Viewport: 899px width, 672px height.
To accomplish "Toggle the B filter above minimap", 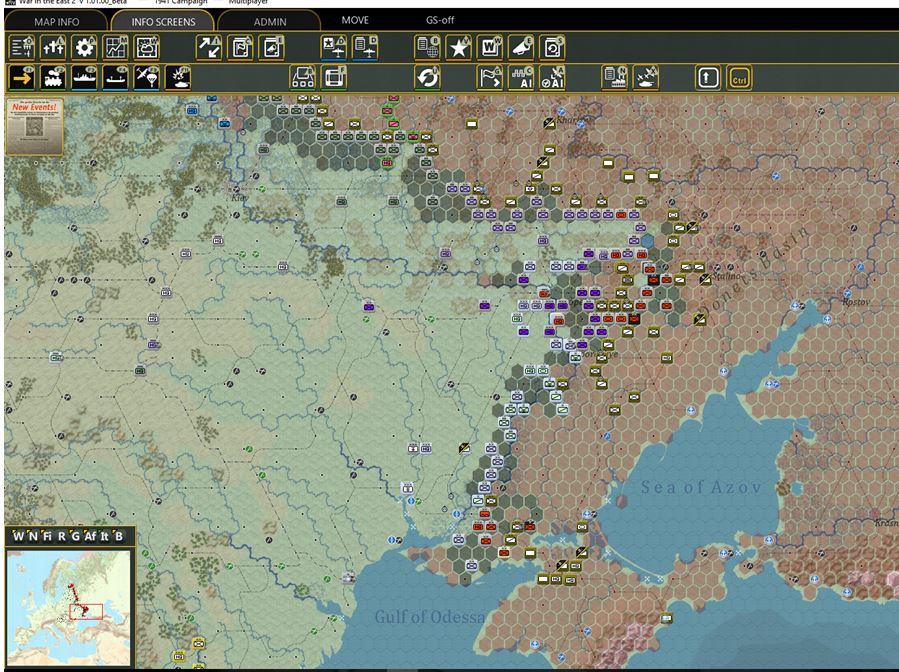I will coord(119,536).
